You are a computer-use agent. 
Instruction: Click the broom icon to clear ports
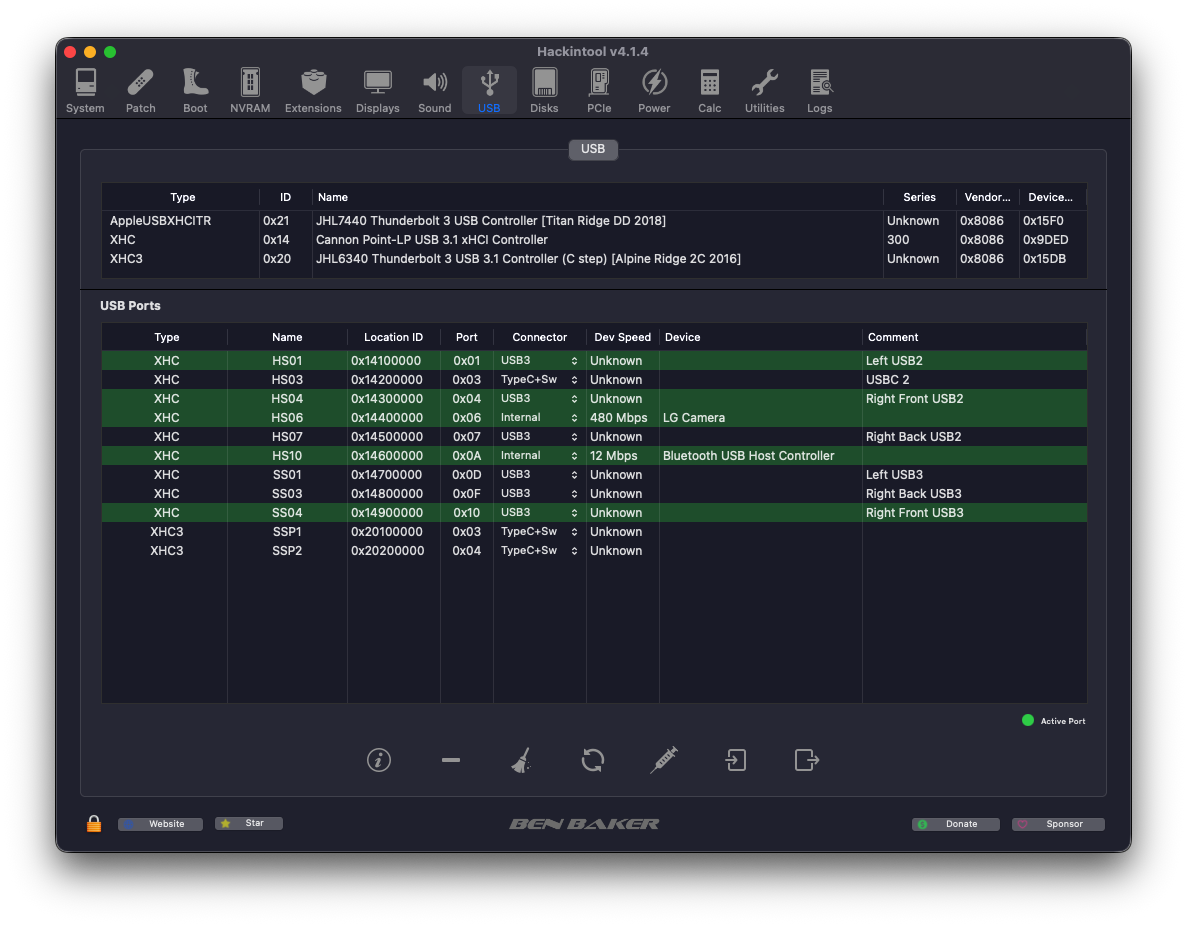coord(522,759)
